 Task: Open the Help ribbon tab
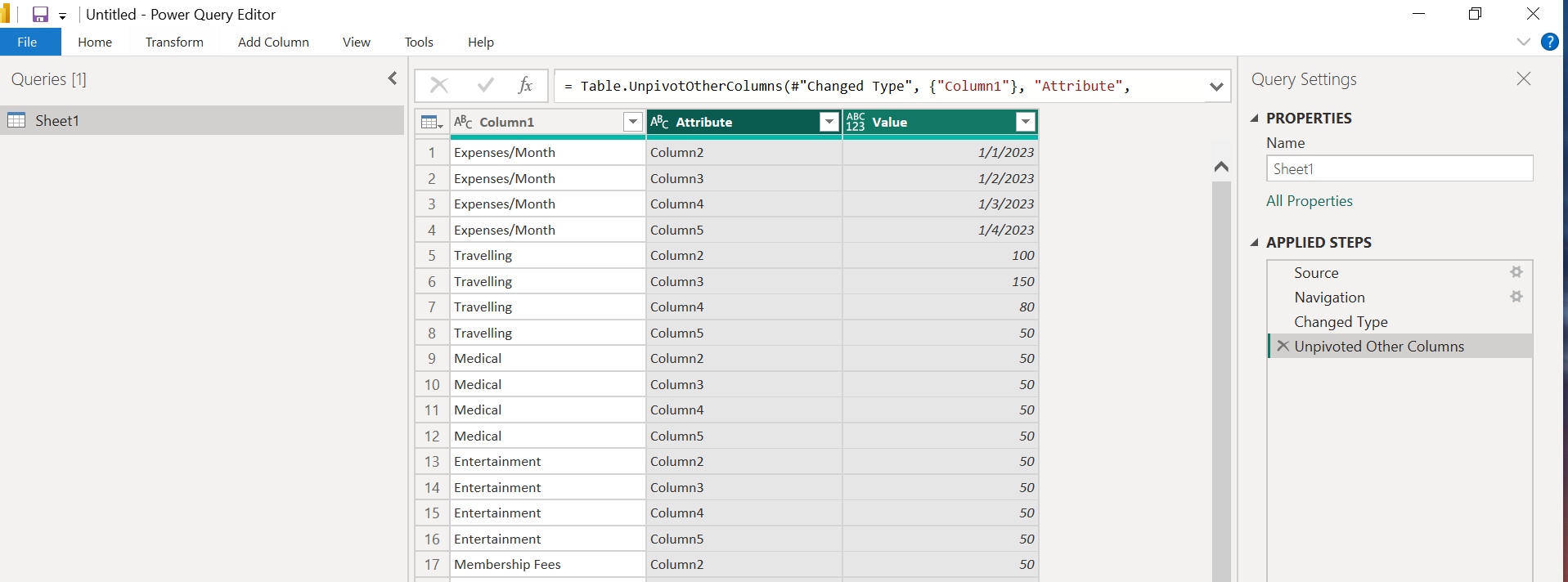[x=481, y=42]
